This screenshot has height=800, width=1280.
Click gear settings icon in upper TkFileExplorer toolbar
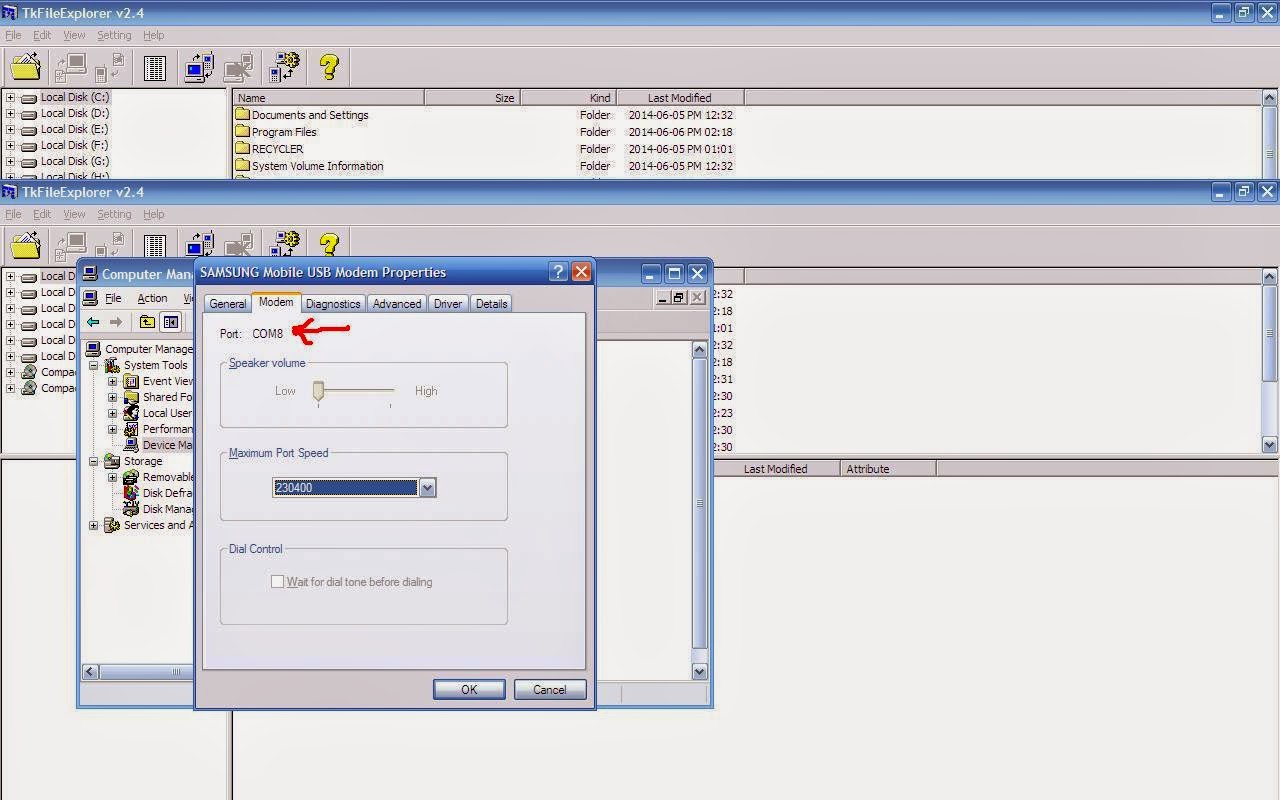point(285,67)
